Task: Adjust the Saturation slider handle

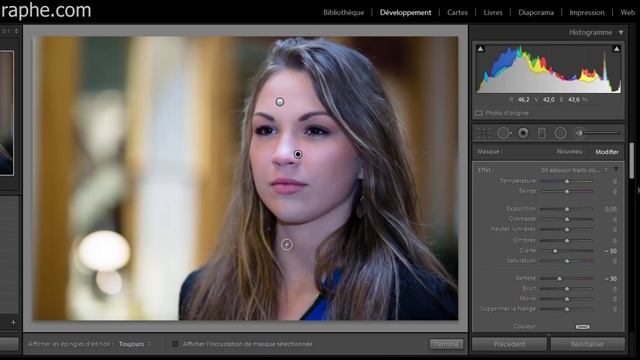Action: click(567, 261)
